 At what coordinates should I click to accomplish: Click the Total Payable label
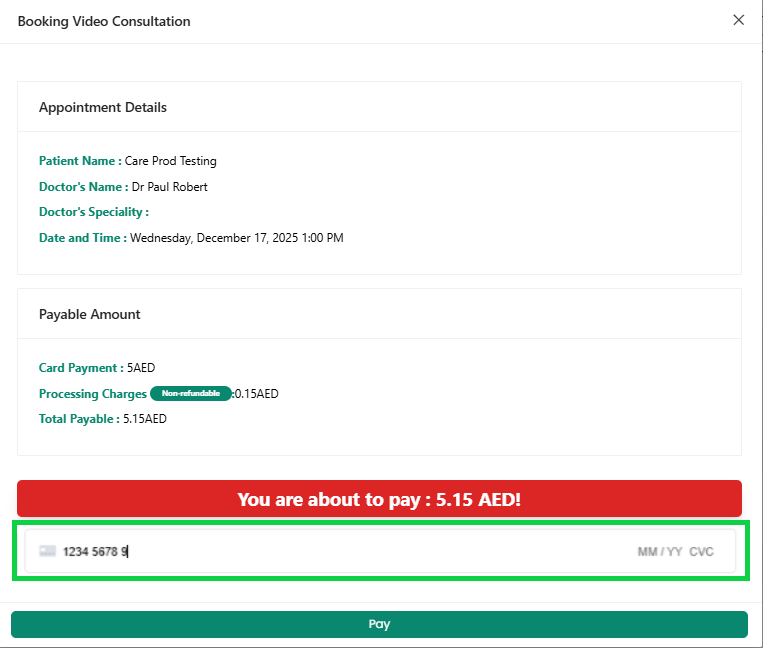79,419
